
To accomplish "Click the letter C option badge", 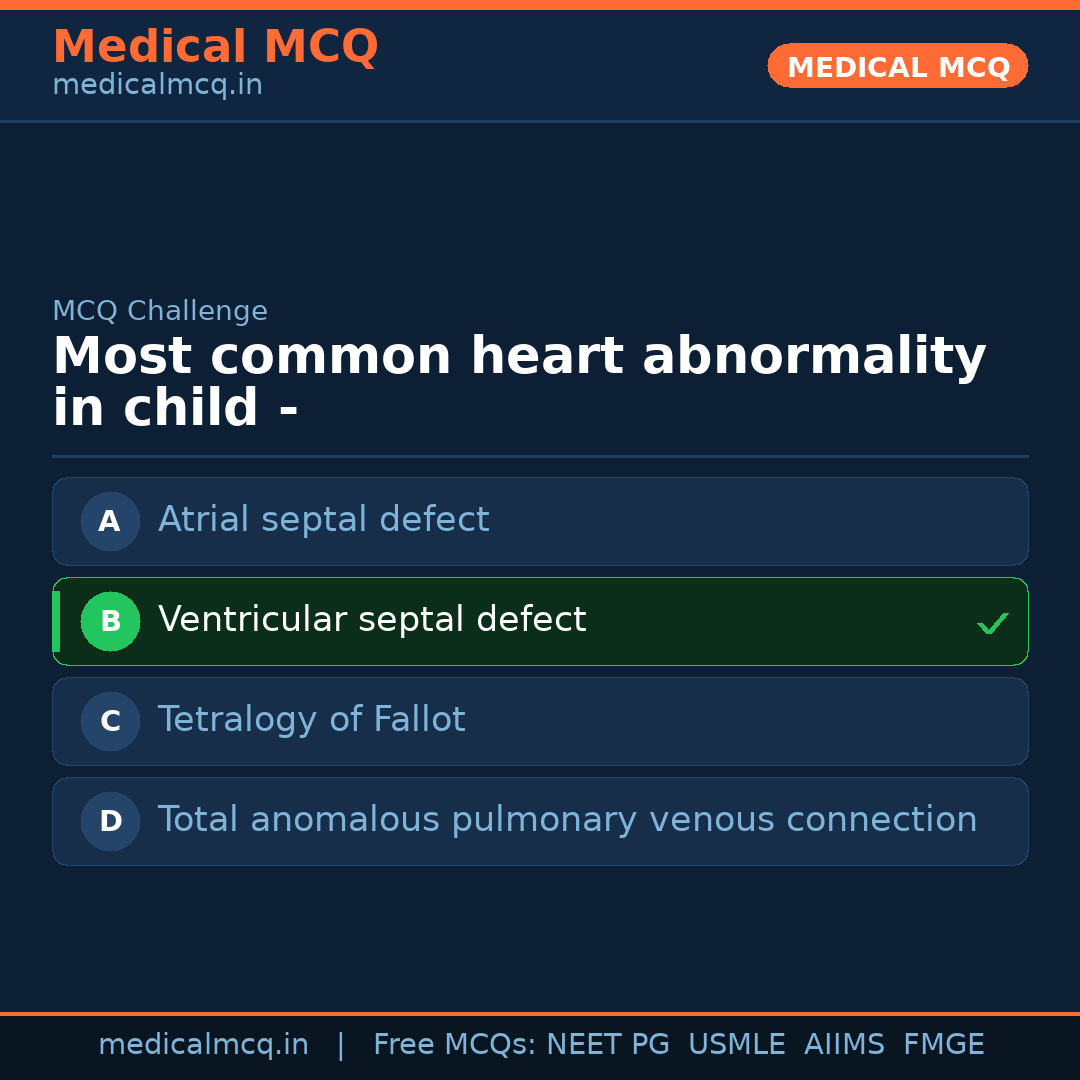I will (x=110, y=721).
